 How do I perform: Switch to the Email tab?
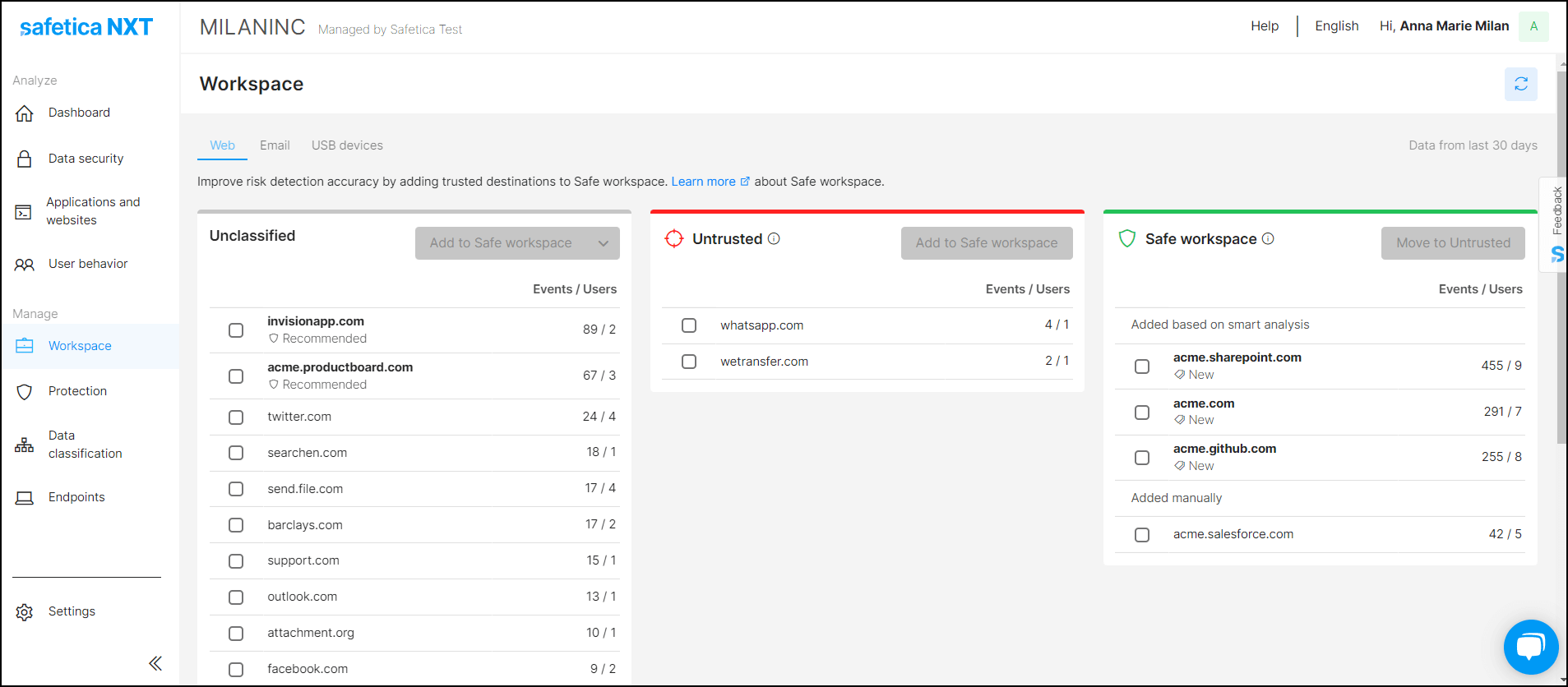pyautogui.click(x=275, y=145)
